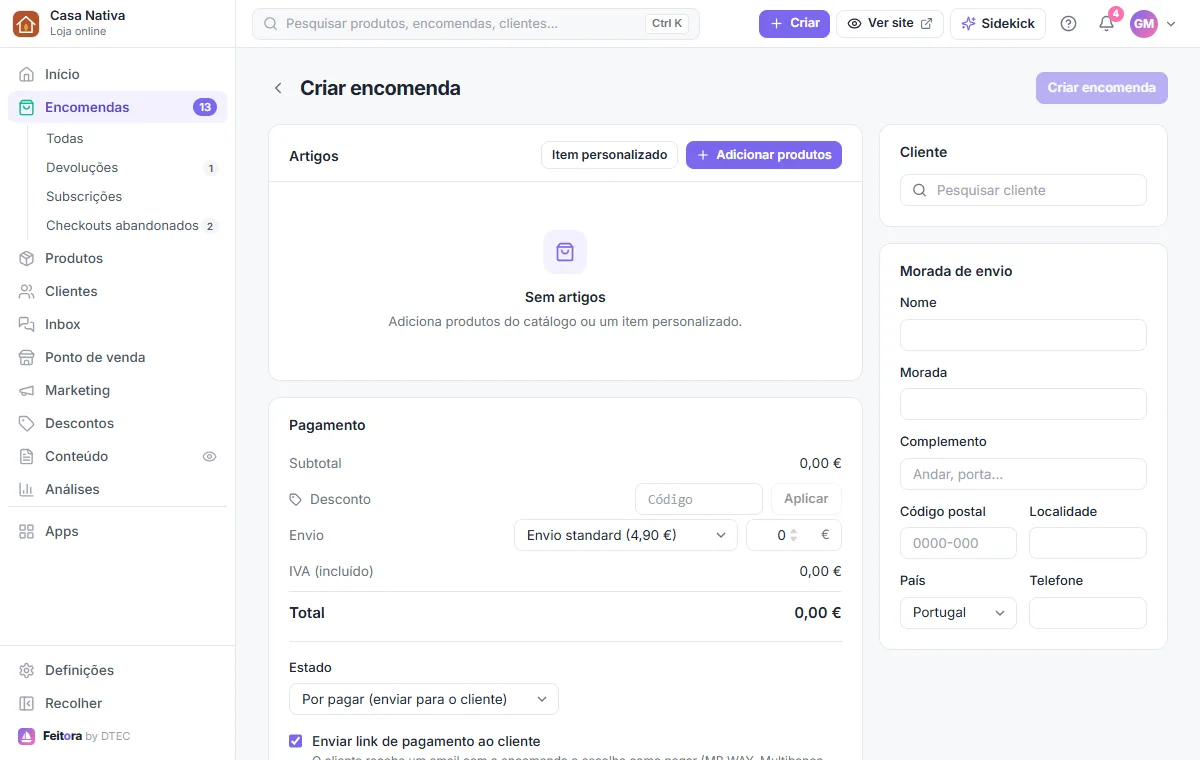Screen dimensions: 1200x760
Task: Focus the Morada address field
Action: click(1023, 404)
